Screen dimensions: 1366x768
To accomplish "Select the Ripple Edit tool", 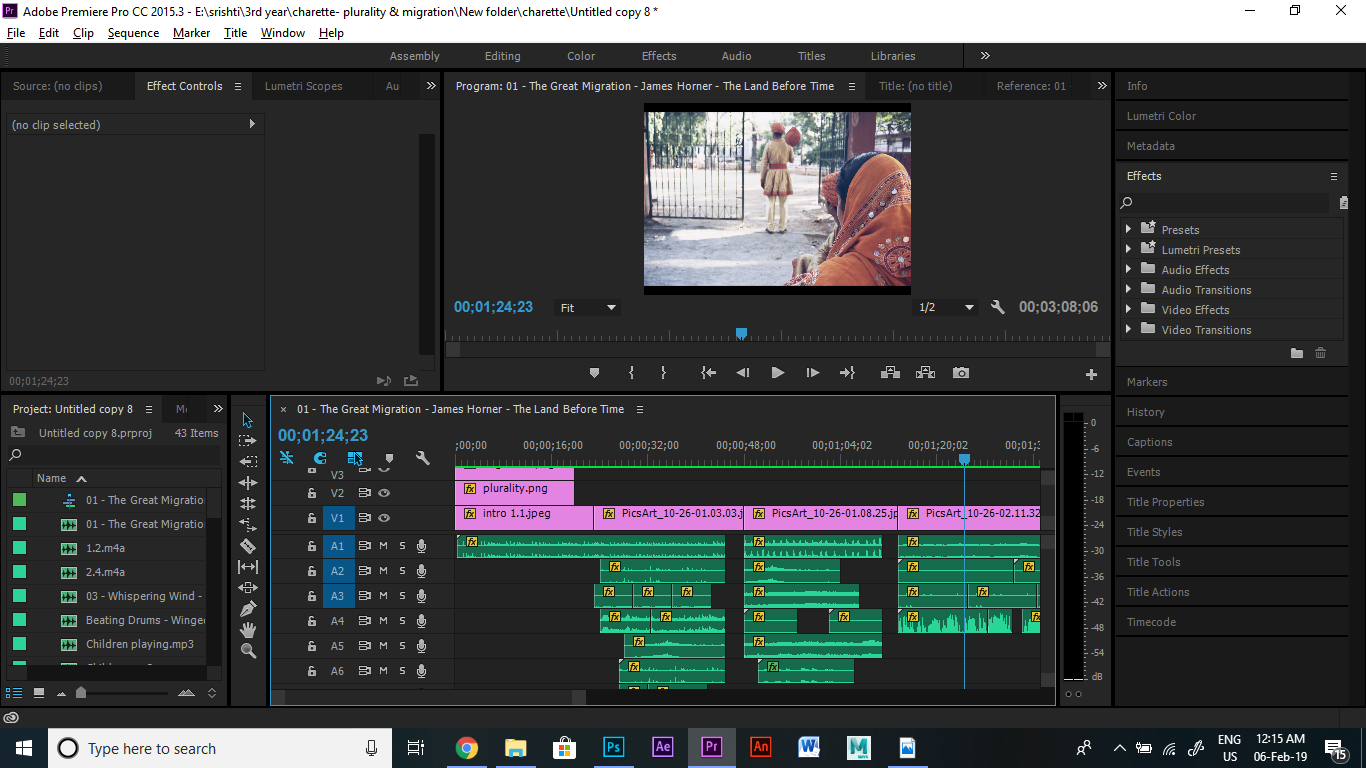I will [248, 482].
